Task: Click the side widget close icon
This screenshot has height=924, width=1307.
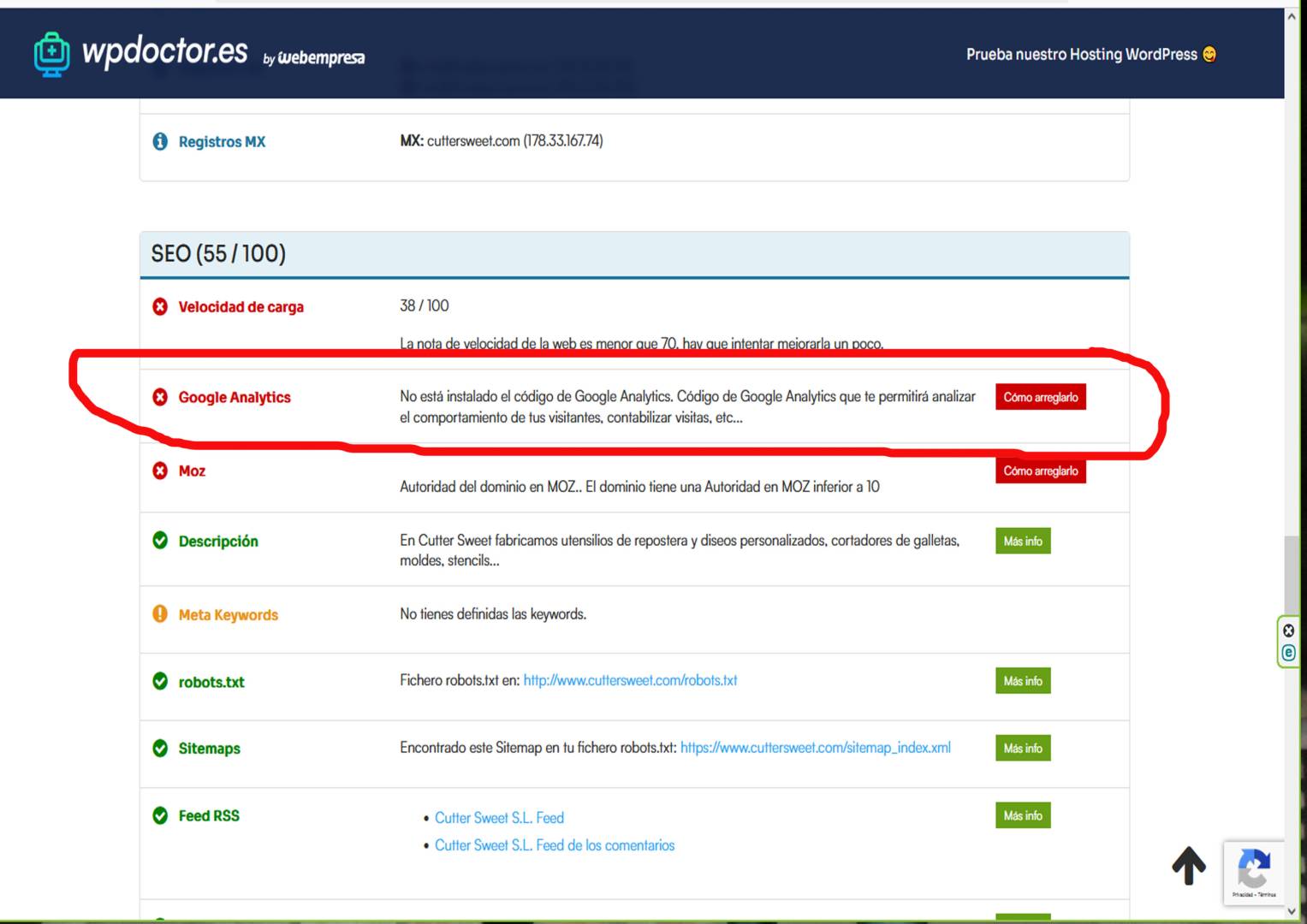Action: point(1288,631)
